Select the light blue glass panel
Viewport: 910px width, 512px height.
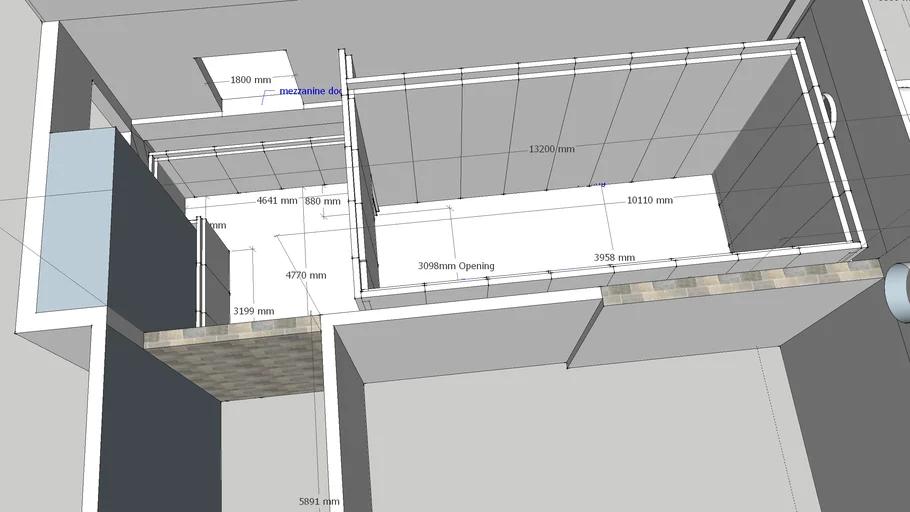[x=77, y=219]
